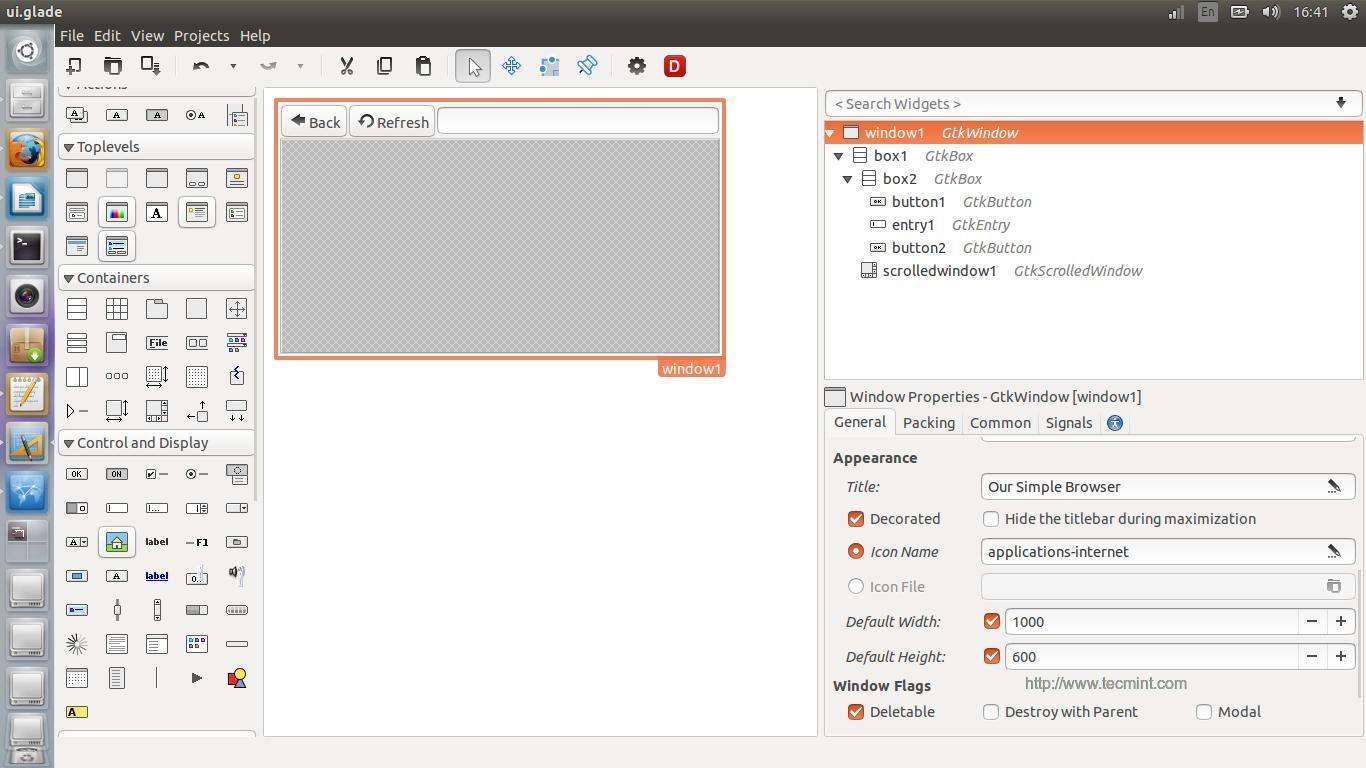1366x768 pixels.
Task: Open Glade preferences with the gear icon
Action: (x=637, y=66)
